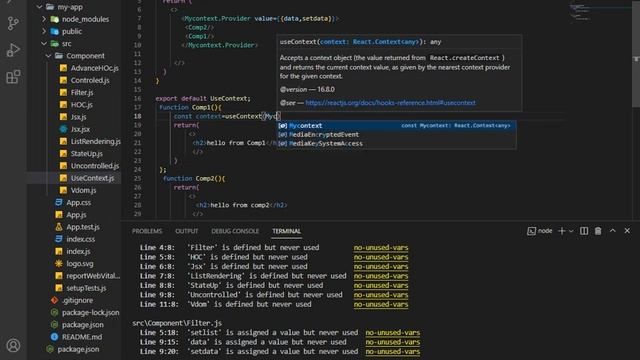Create a new terminal with plus icon
Image resolution: width=640 pixels, height=360 pixels.
point(562,231)
